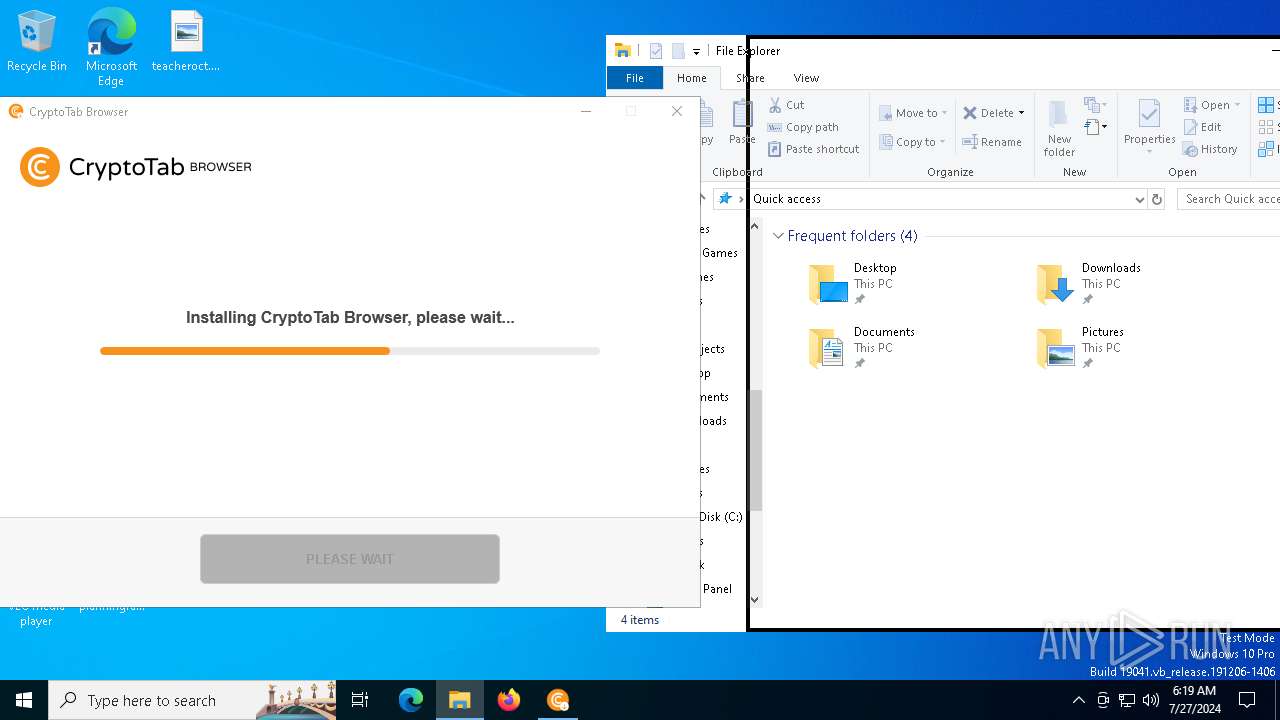1280x720 pixels.
Task: Click the Properties quick access toolbar icon
Action: [656, 51]
